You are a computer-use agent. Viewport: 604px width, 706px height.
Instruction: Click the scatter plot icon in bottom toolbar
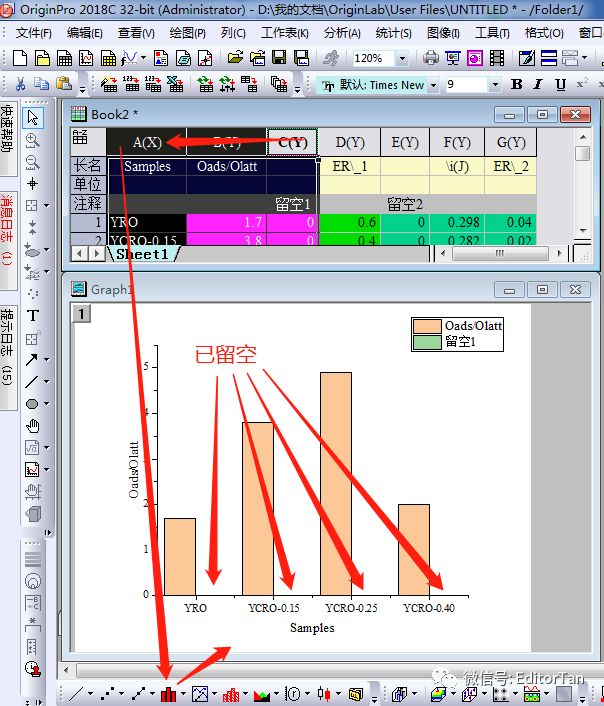(x=108, y=694)
